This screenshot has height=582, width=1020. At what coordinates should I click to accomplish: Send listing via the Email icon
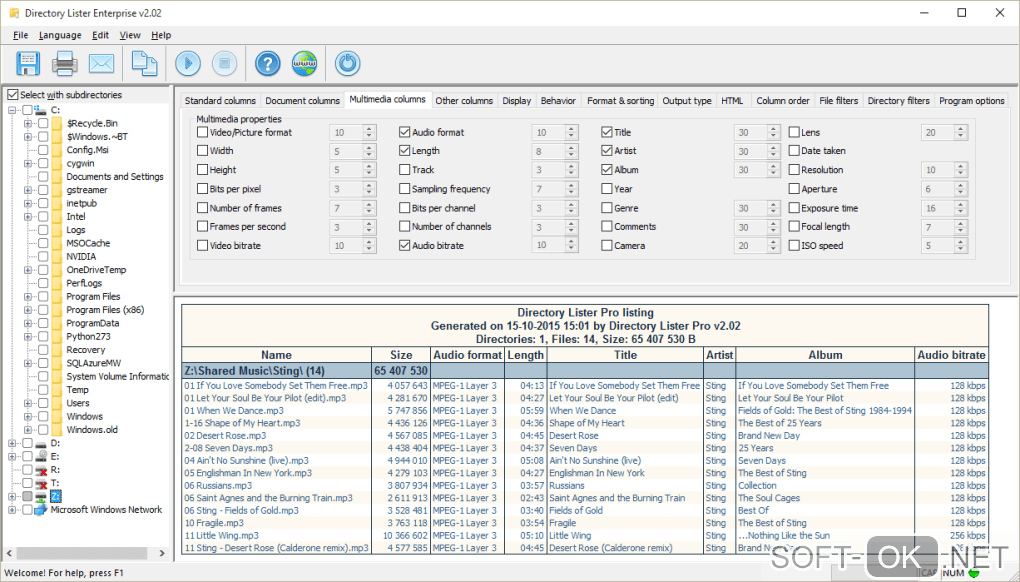[101, 63]
